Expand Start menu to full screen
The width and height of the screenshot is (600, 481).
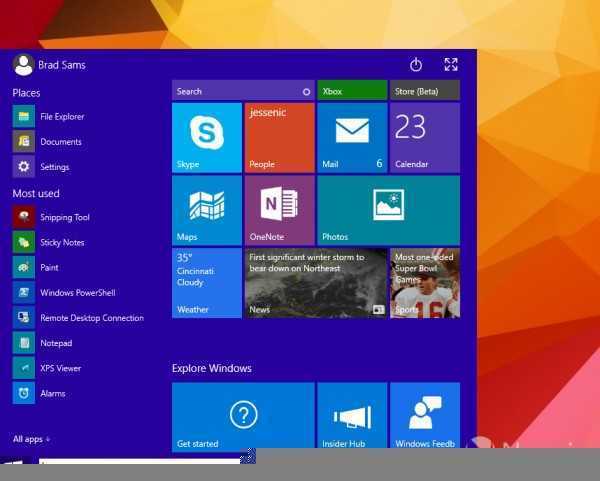coord(451,64)
